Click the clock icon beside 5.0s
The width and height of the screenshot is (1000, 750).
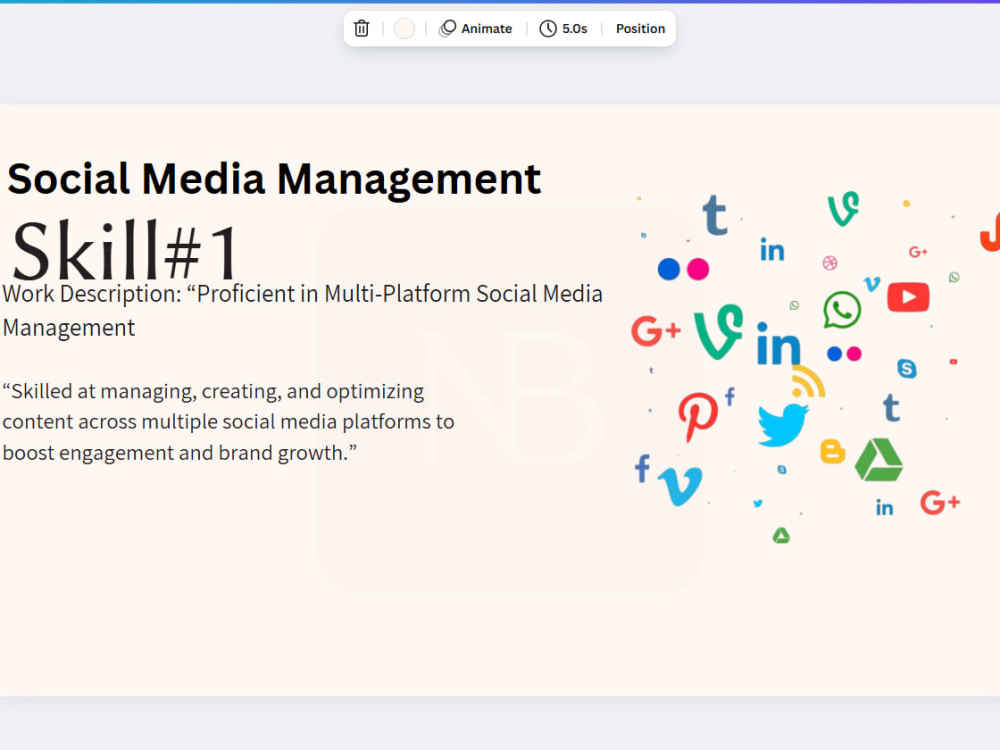point(548,29)
